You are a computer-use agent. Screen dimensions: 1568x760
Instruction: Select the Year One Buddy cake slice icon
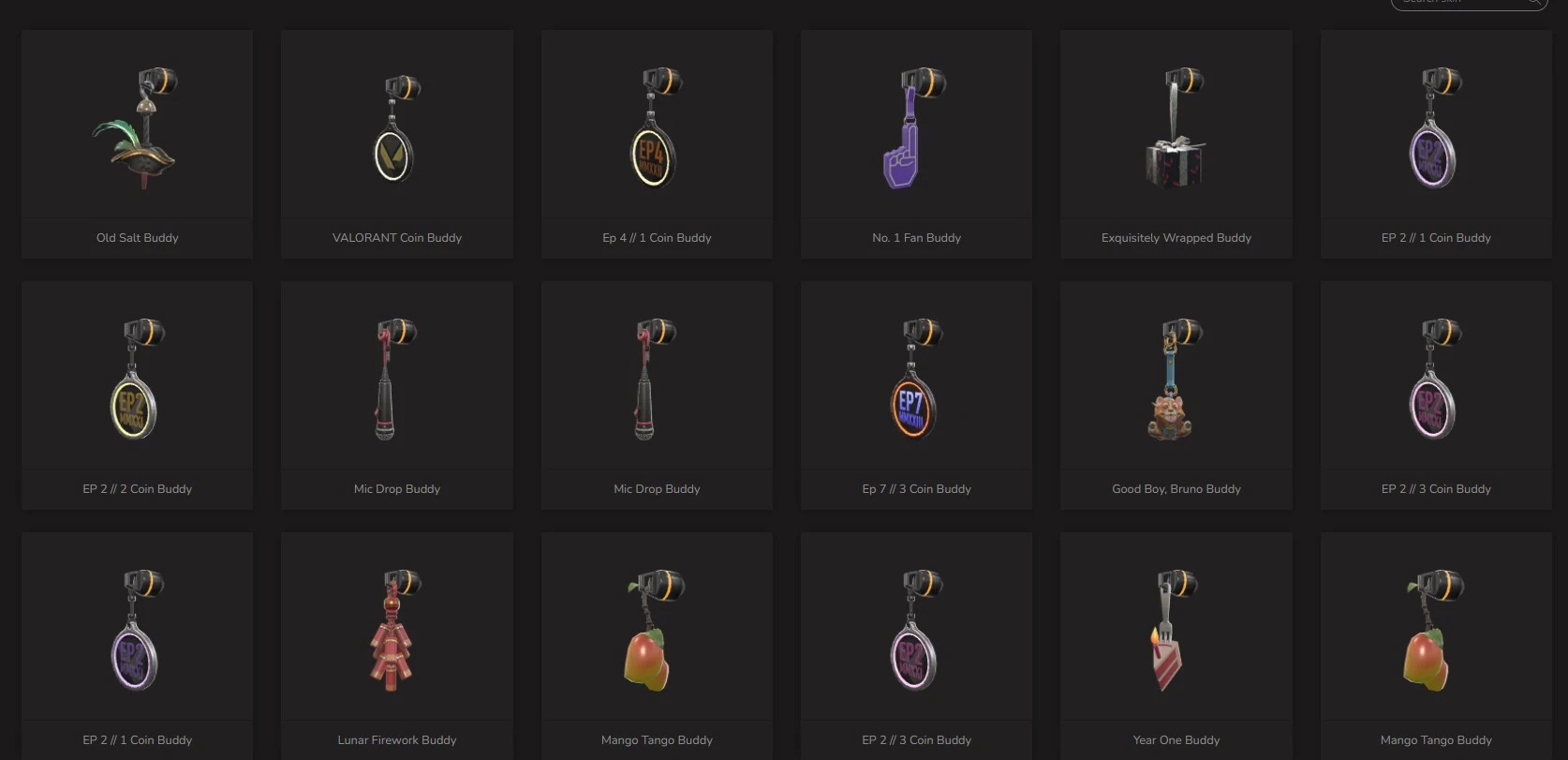1169,630
